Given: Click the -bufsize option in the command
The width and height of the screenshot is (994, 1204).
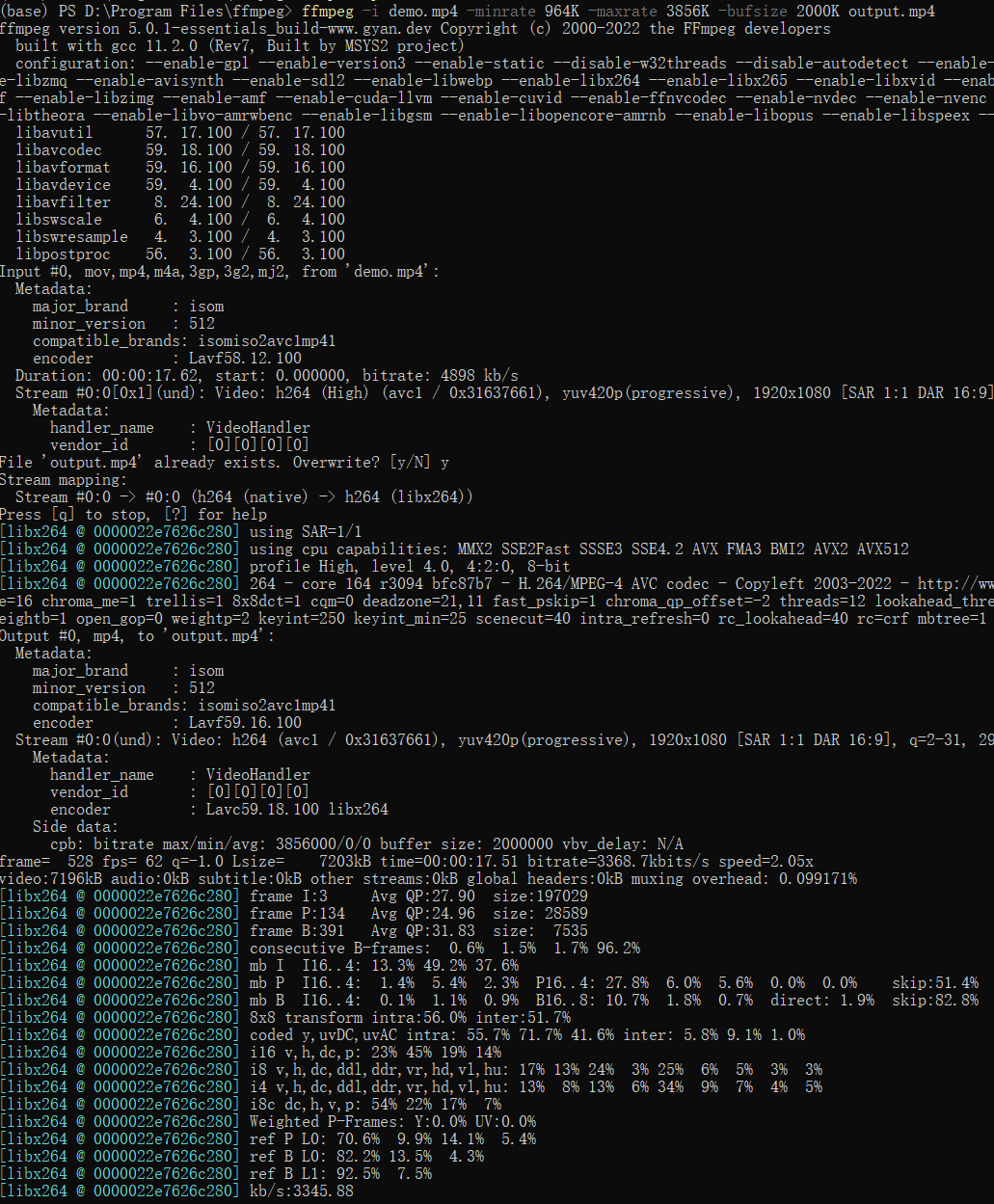Looking at the screenshot, I should pyautogui.click(x=756, y=12).
